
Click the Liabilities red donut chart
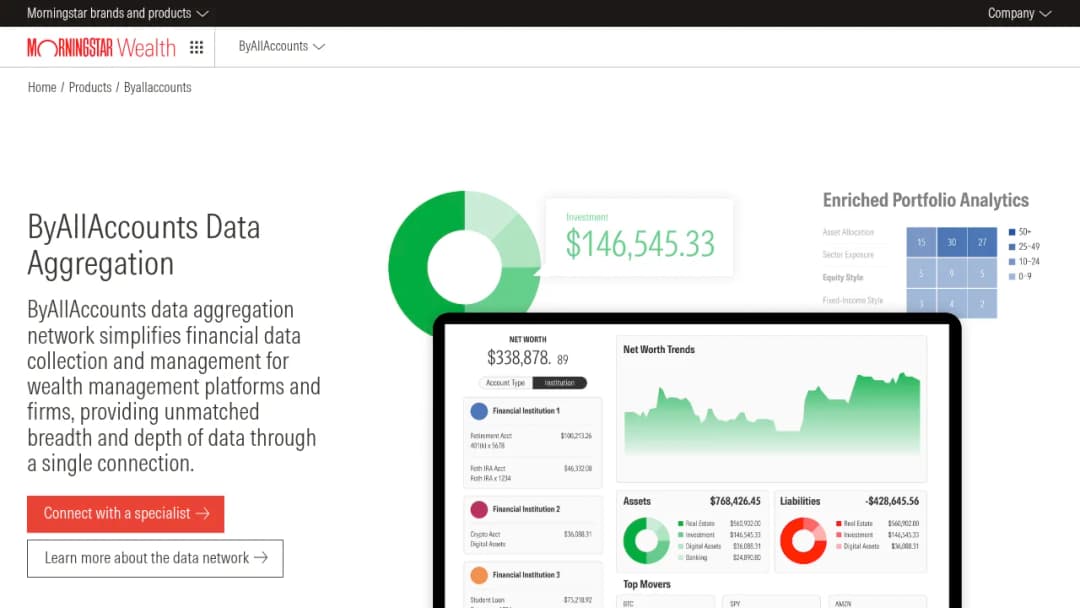(x=803, y=541)
